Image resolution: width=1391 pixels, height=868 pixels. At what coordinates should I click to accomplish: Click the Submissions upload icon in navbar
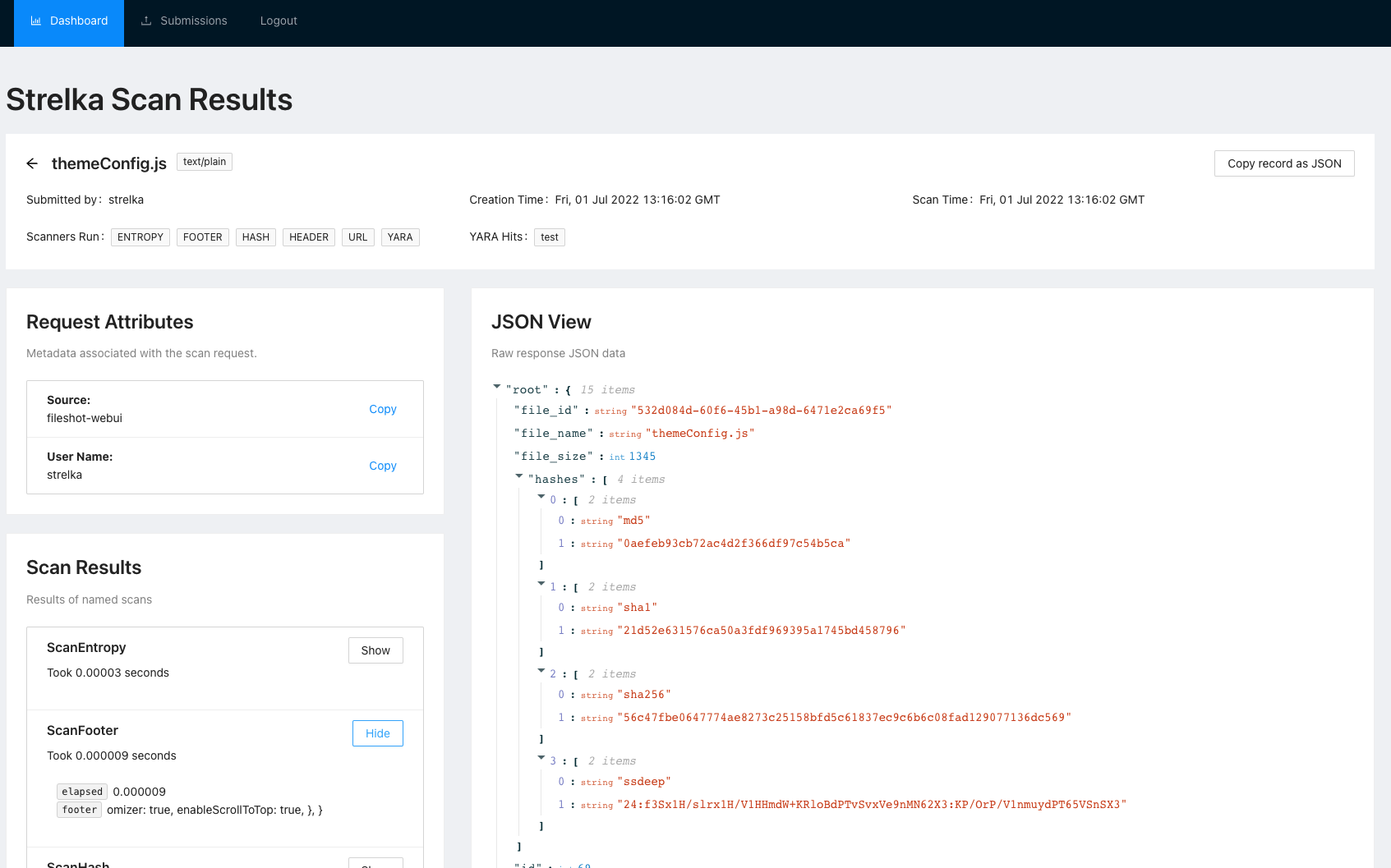(x=146, y=21)
